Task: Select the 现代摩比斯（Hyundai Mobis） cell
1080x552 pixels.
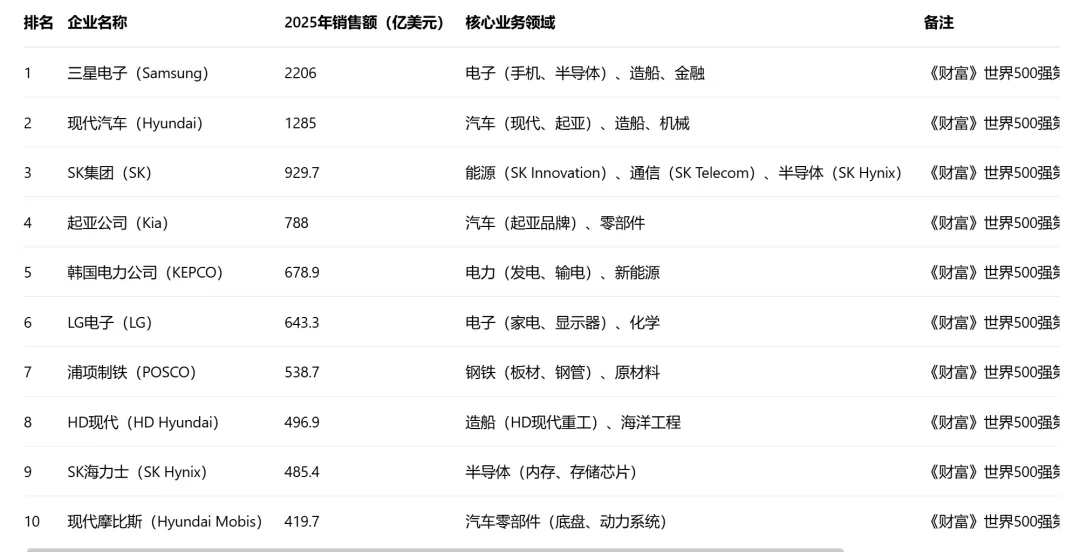Action: [x=165, y=522]
